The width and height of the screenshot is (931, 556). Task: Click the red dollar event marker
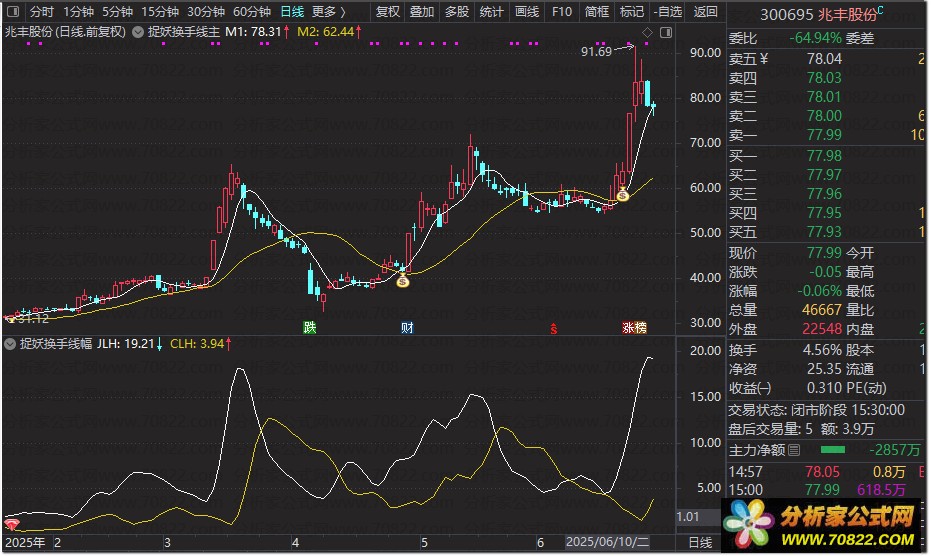pos(553,328)
